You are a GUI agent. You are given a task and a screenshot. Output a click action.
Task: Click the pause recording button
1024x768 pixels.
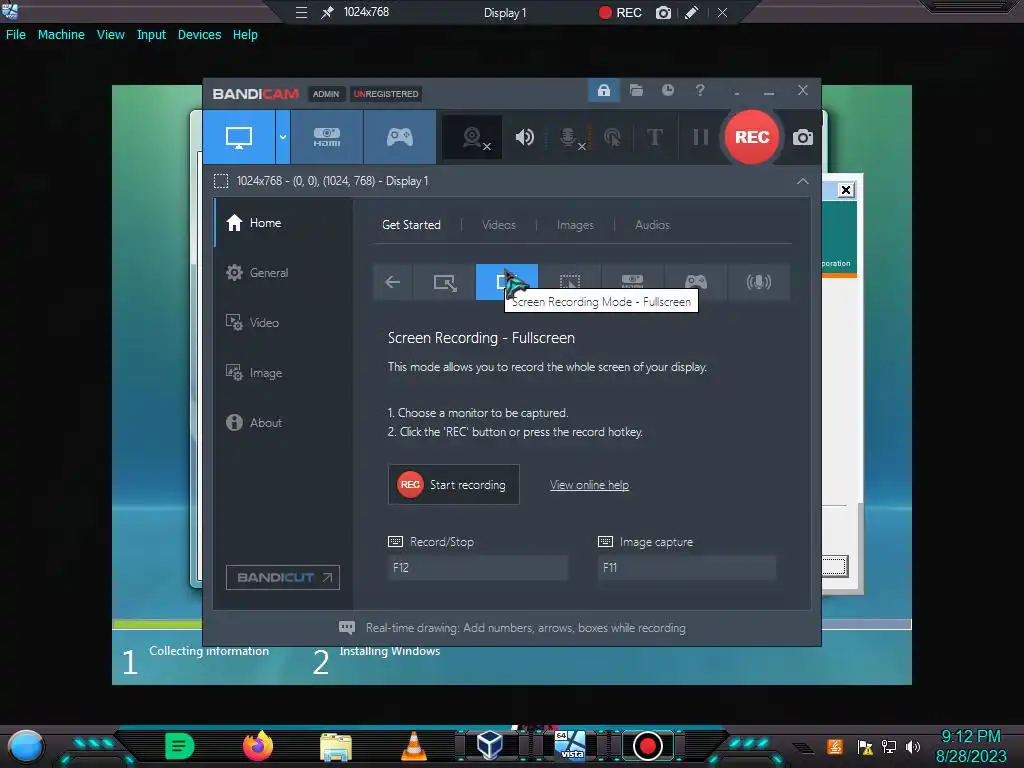pos(700,137)
